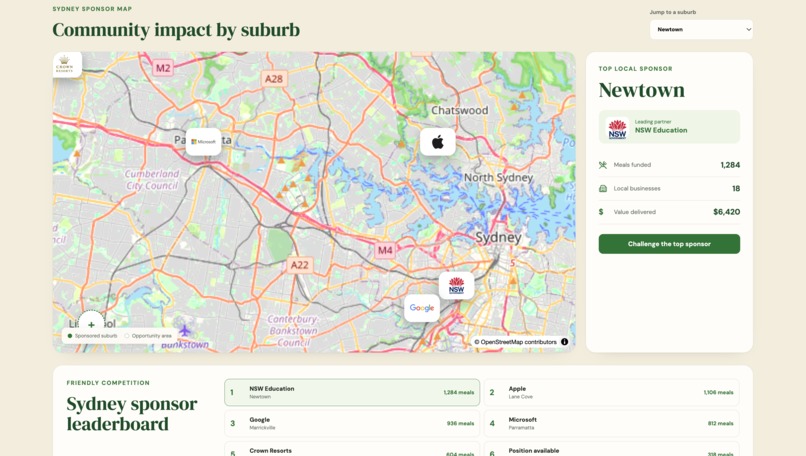Click the 1,106 meals figure for Apple
The image size is (806, 456).
click(718, 393)
